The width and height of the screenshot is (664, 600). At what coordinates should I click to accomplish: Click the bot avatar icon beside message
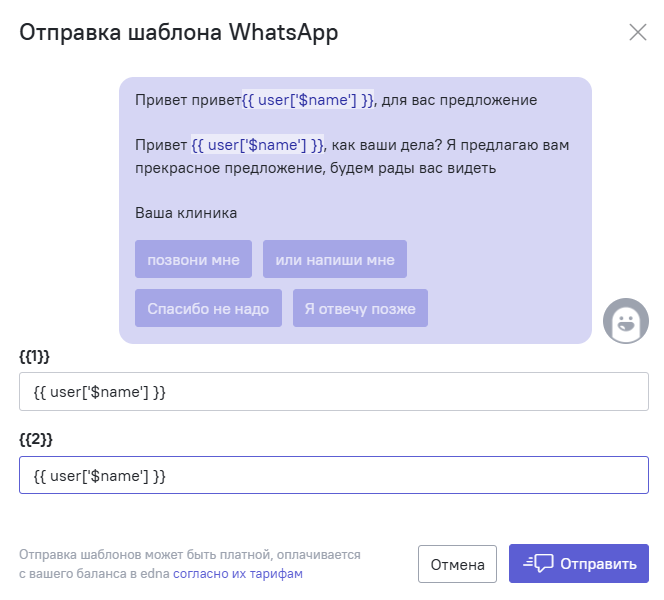(x=625, y=321)
